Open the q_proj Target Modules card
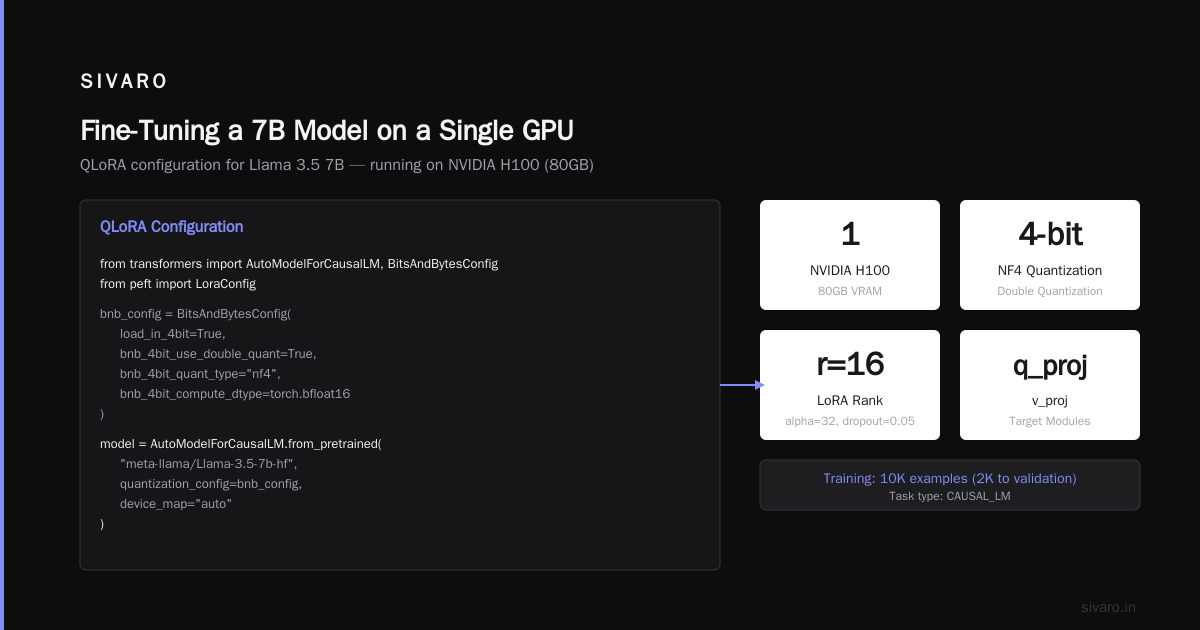The image size is (1200, 630). tap(1050, 385)
